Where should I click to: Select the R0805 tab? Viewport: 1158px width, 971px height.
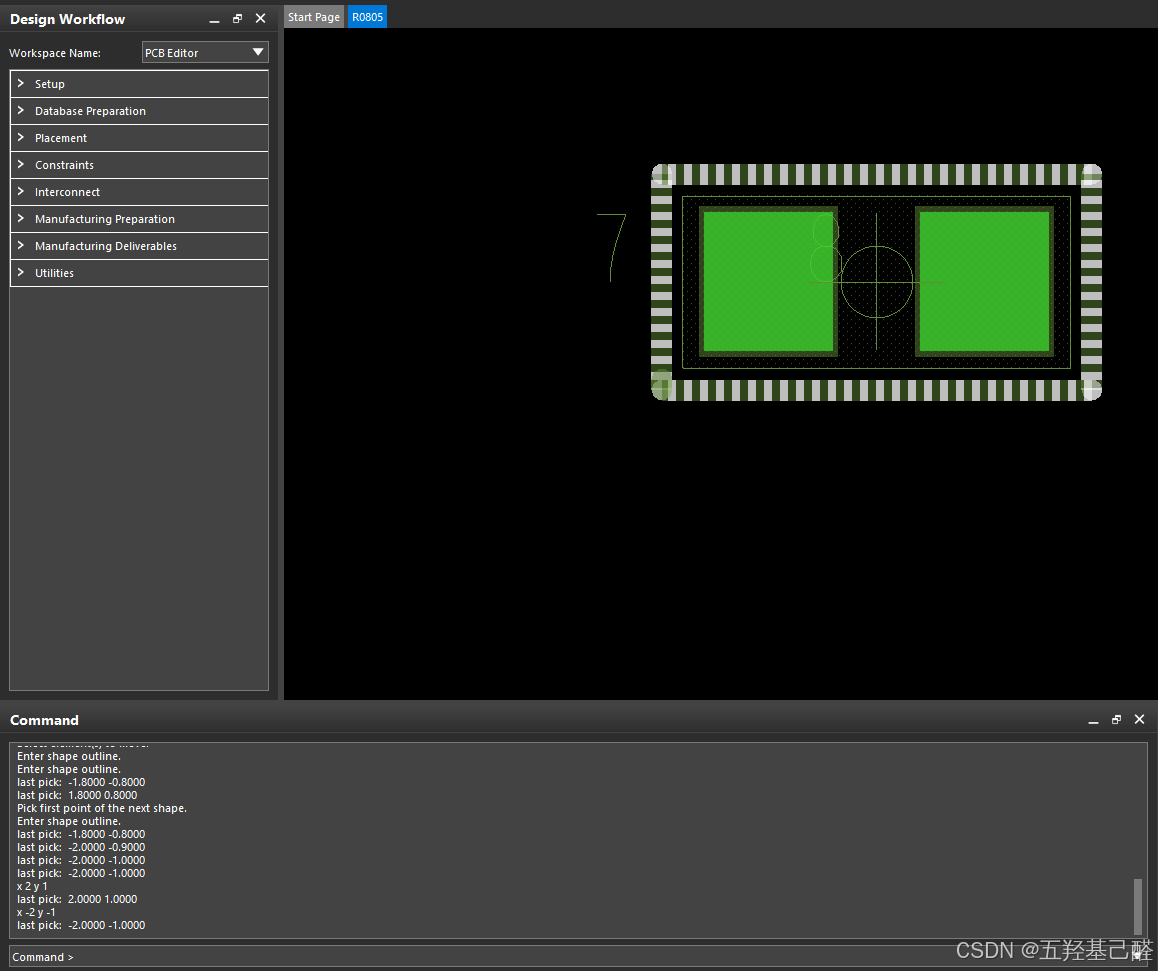[x=367, y=17]
